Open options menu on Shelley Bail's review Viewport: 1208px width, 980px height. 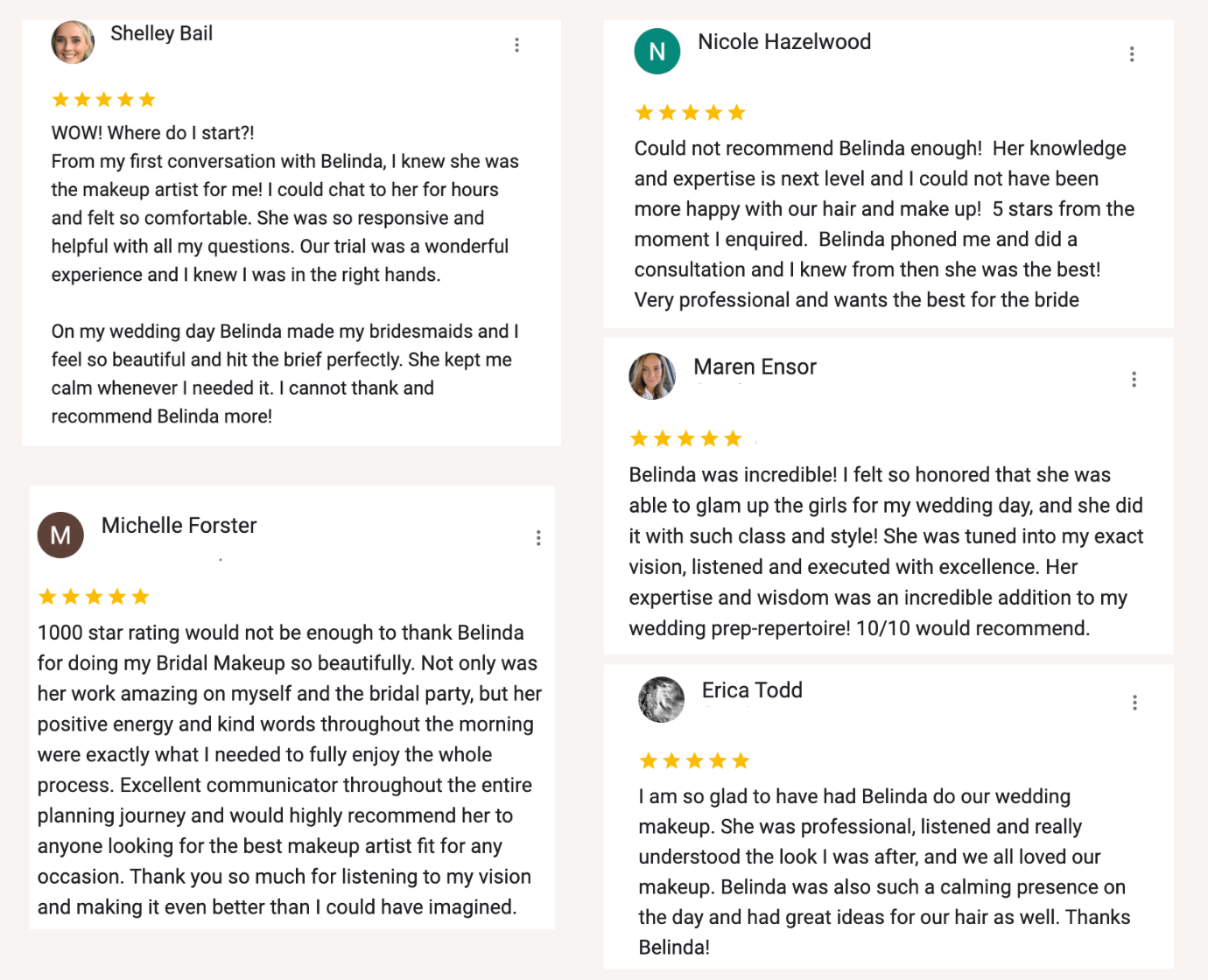(517, 45)
